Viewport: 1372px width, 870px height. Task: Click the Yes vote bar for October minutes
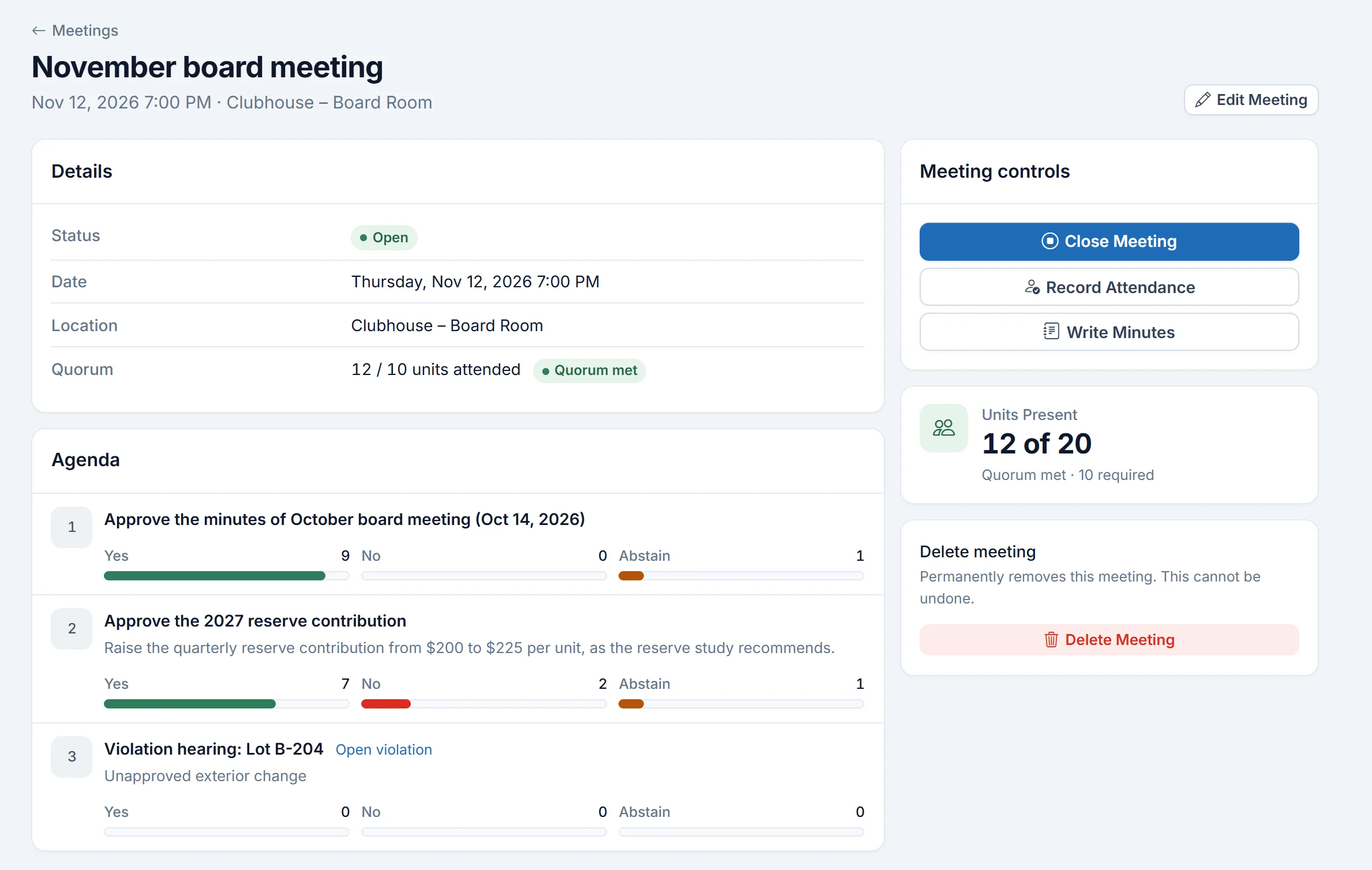(226, 576)
